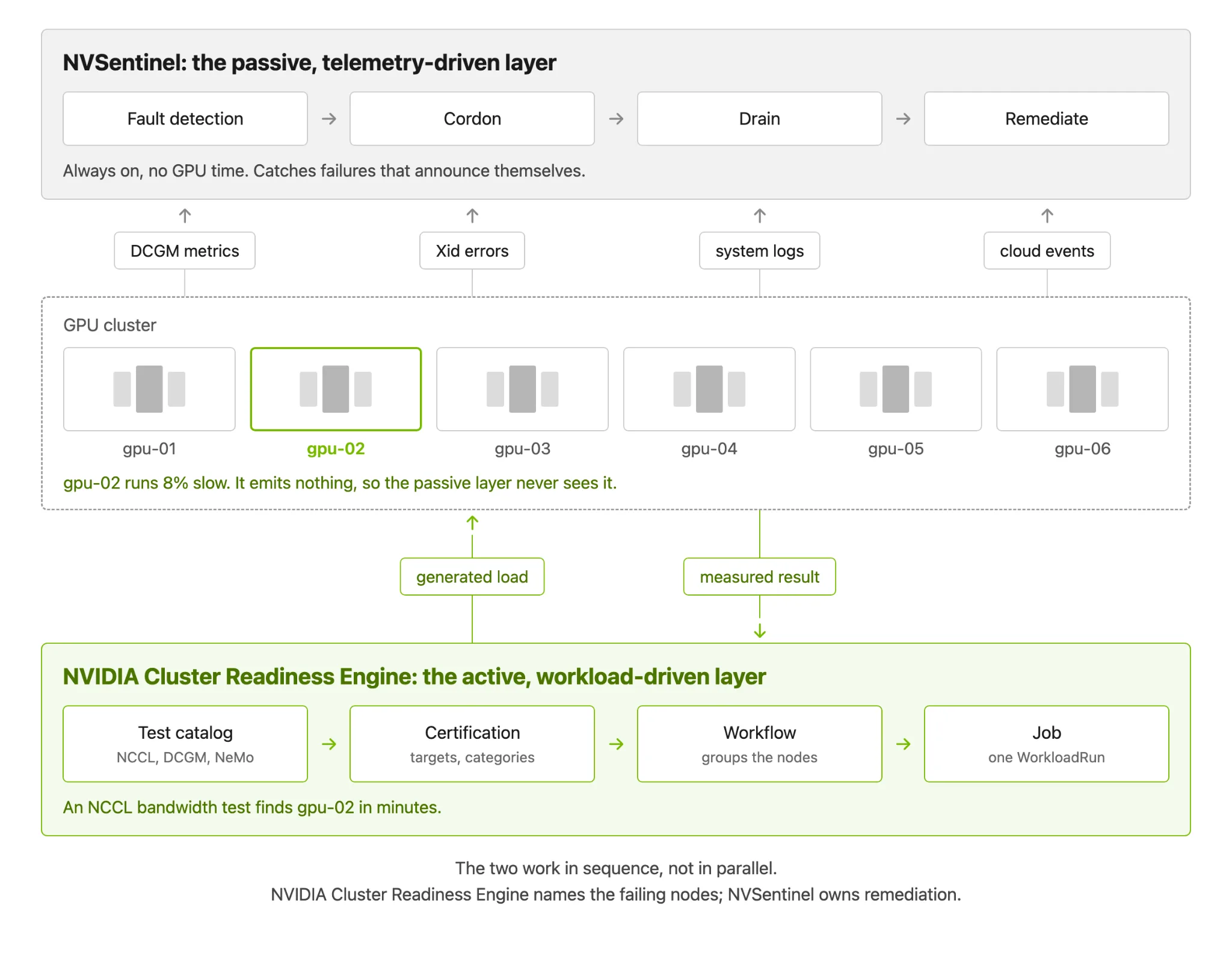Click the gpu-05 node icon
Screen dimensions: 1232x965
coord(896,389)
